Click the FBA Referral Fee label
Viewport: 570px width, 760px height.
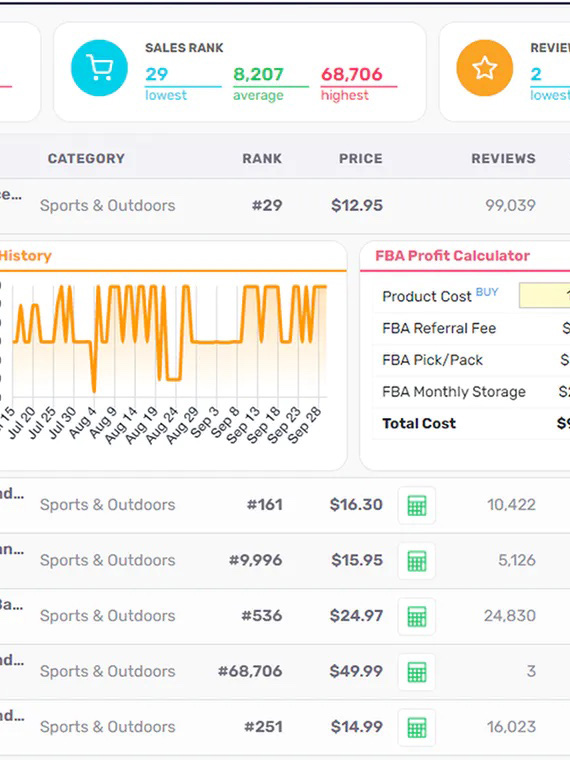tap(439, 328)
